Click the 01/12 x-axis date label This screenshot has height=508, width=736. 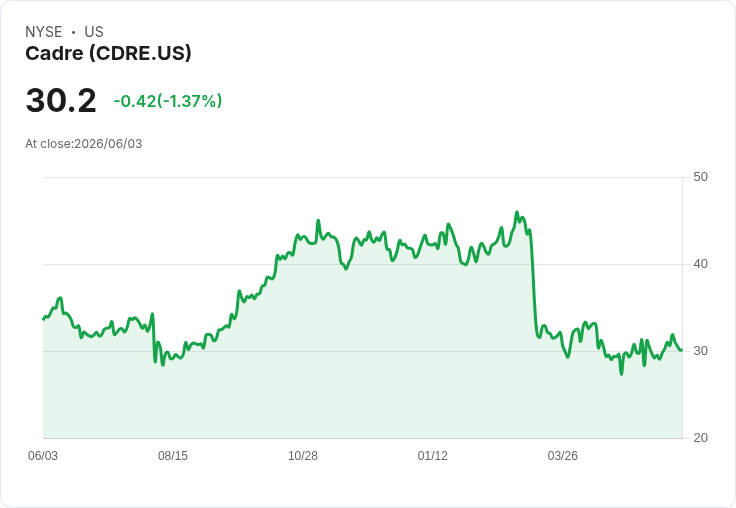[433, 455]
